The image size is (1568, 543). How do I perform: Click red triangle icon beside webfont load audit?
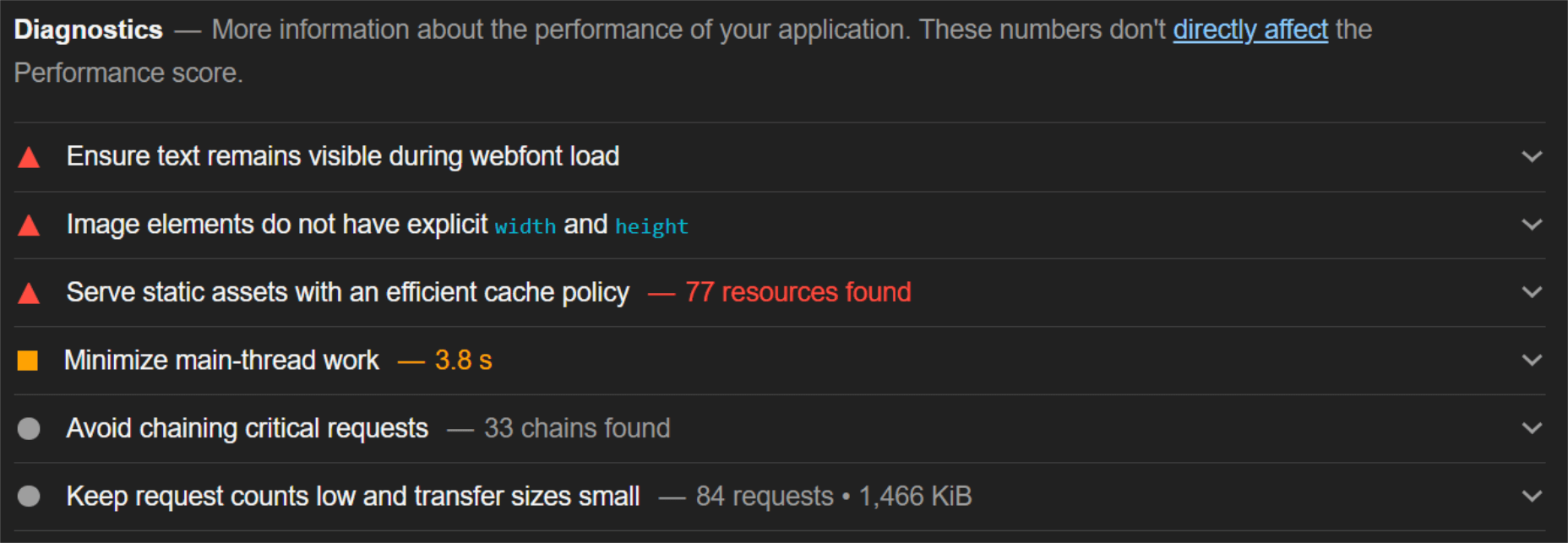click(x=29, y=157)
